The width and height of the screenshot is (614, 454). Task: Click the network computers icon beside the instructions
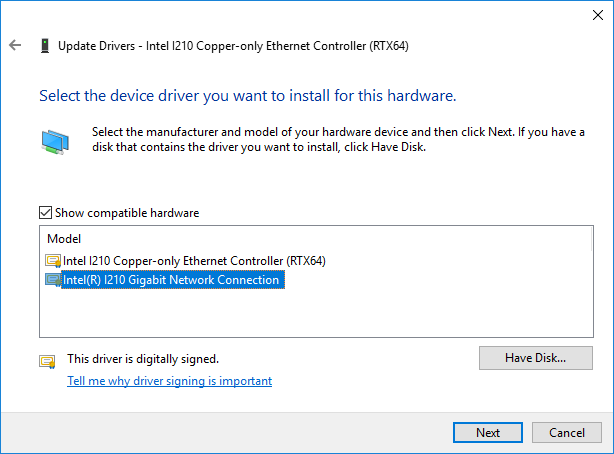click(55, 141)
